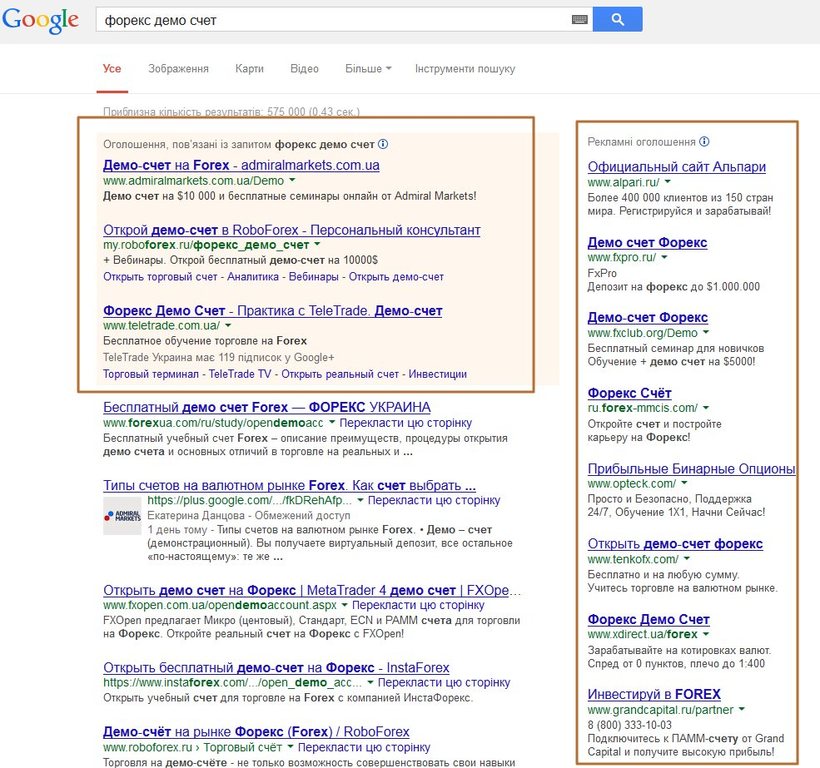Screen dimensions: 820x768
Task: Expand arrow beside fxopen.com.ua result URL
Action: (x=344, y=605)
